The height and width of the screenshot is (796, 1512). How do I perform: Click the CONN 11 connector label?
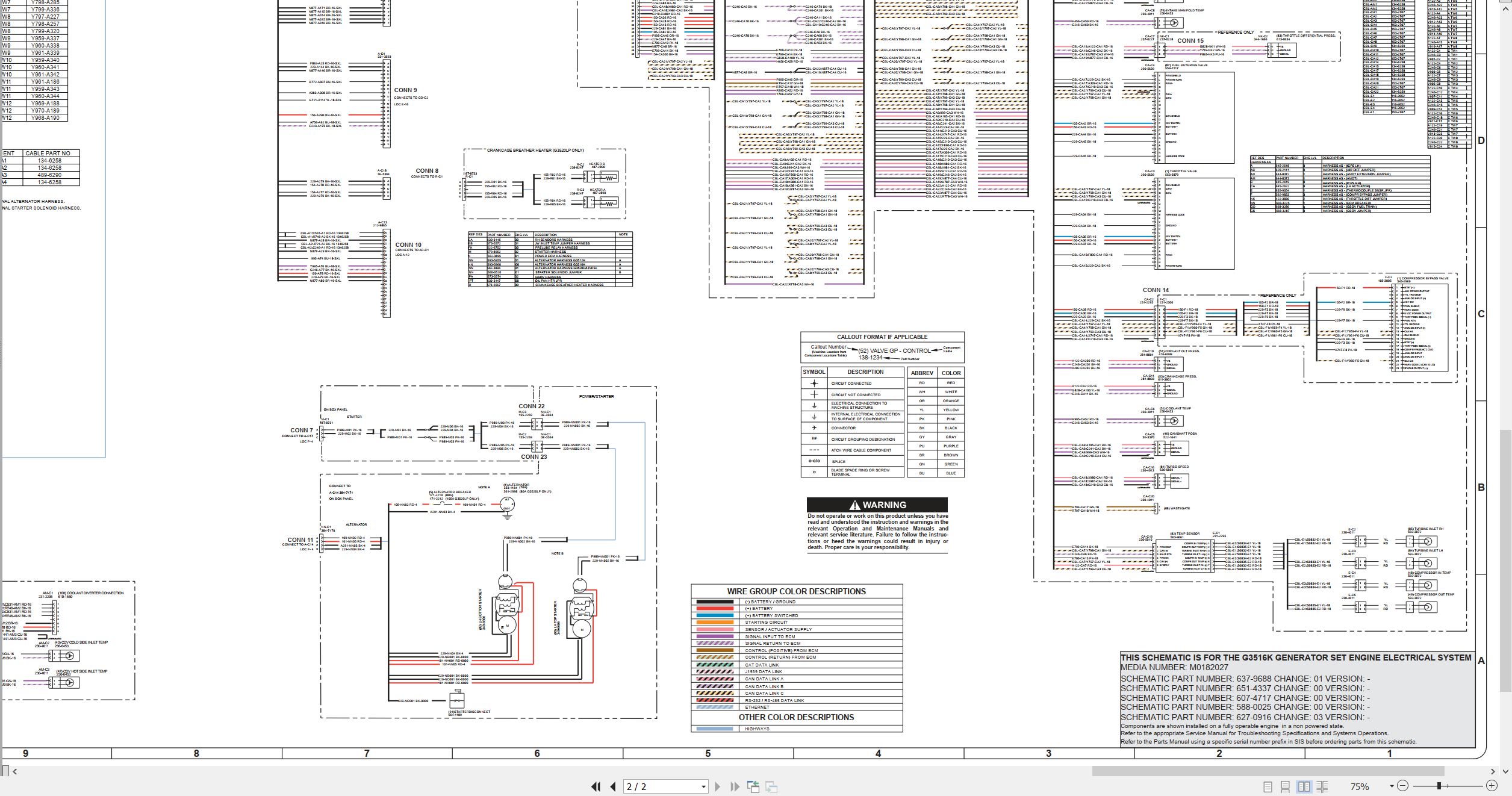300,540
